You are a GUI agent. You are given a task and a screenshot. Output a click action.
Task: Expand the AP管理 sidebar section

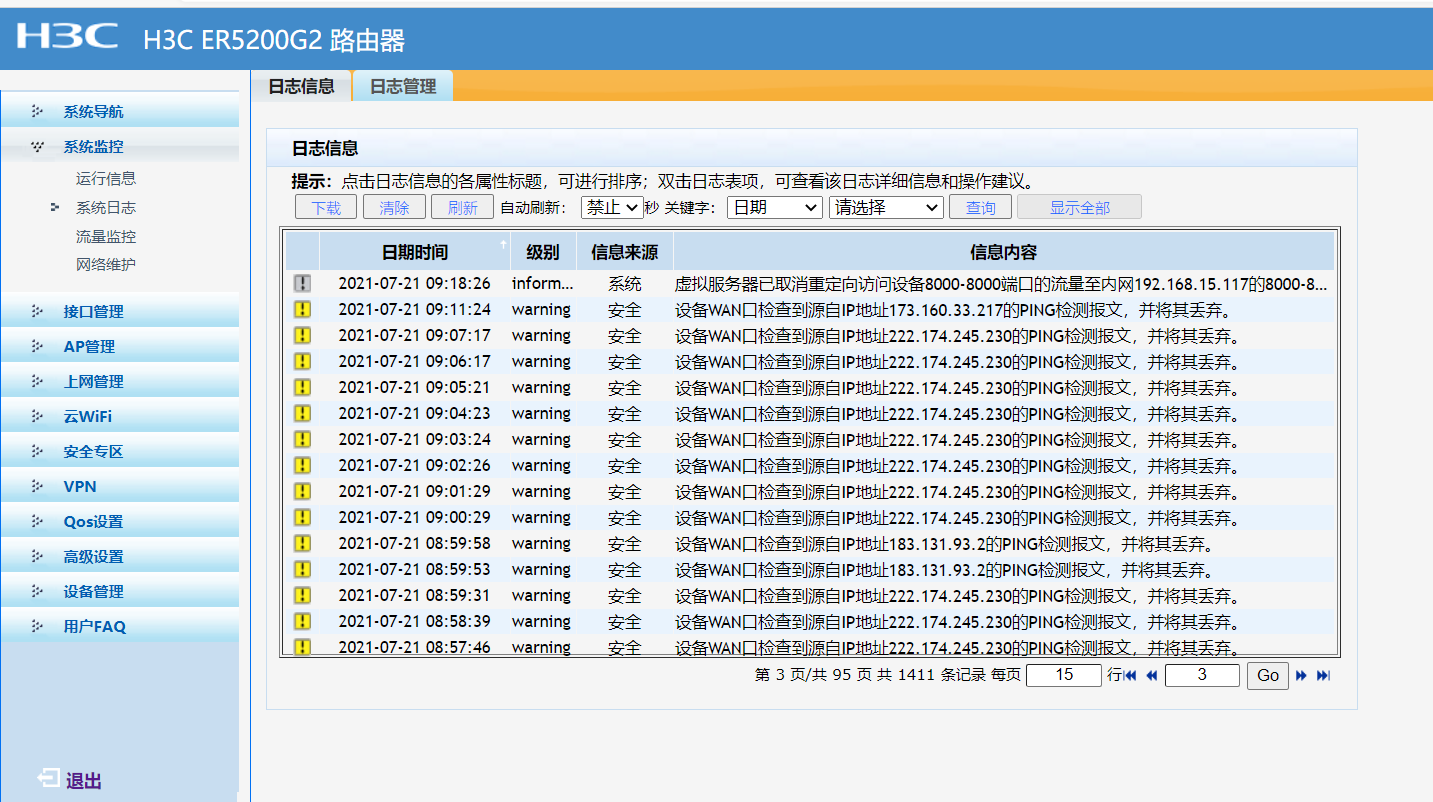click(120, 347)
